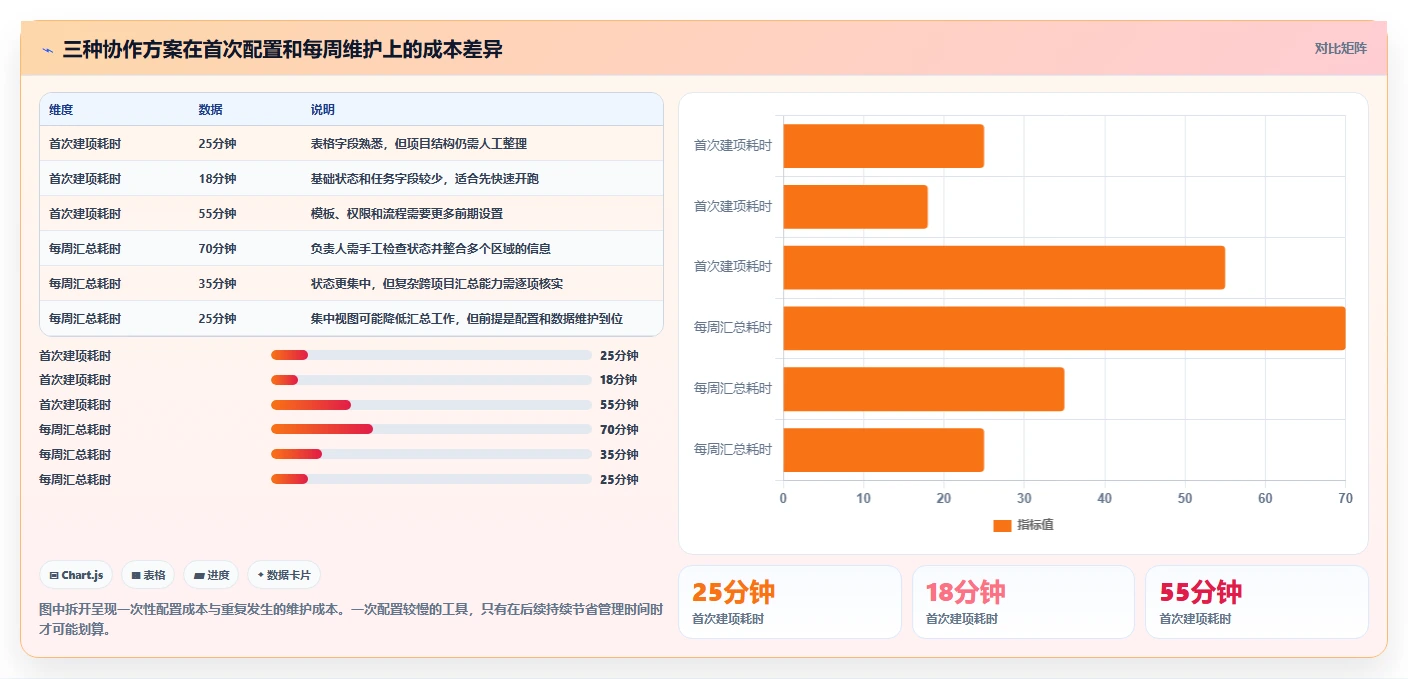Viewport: 1408px width, 679px height.
Task: Click the progress bar labeled 70分钟
Action: point(431,429)
